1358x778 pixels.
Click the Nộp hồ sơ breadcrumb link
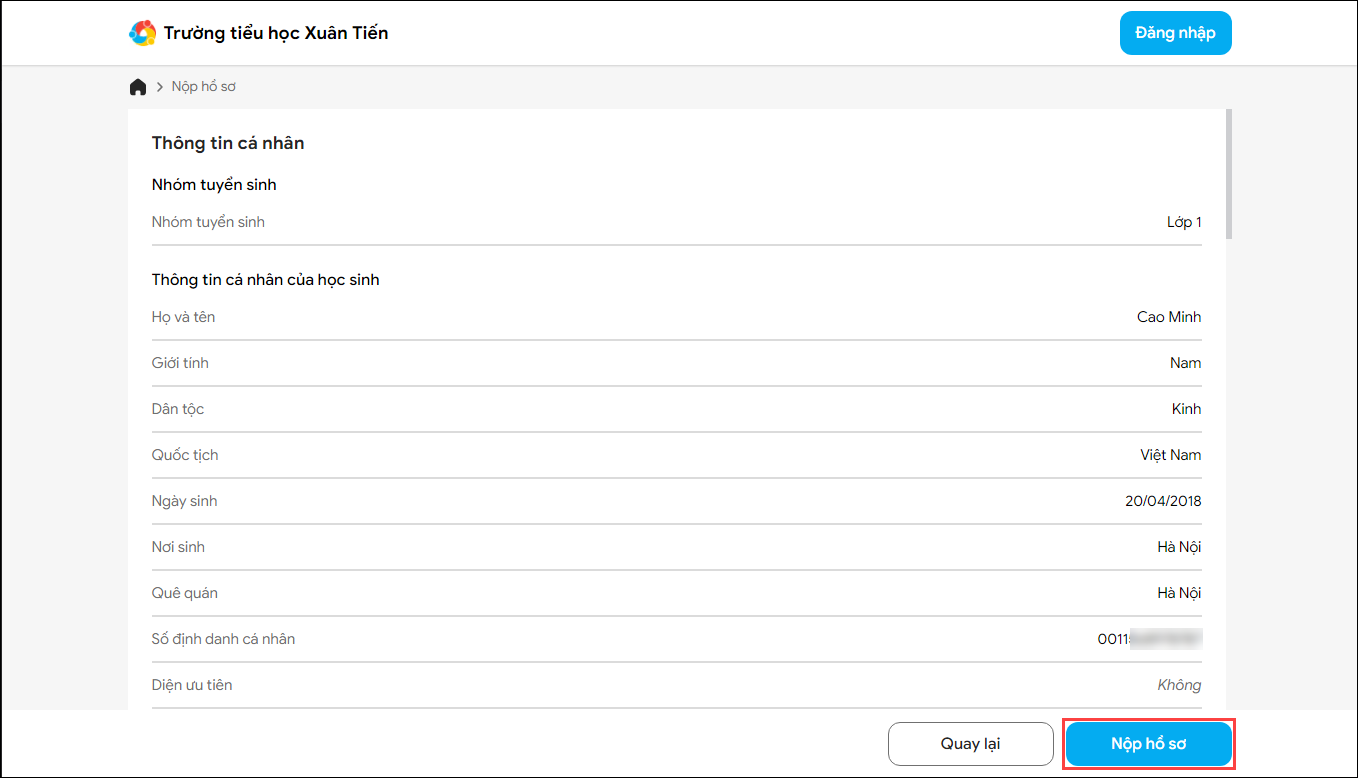204,87
